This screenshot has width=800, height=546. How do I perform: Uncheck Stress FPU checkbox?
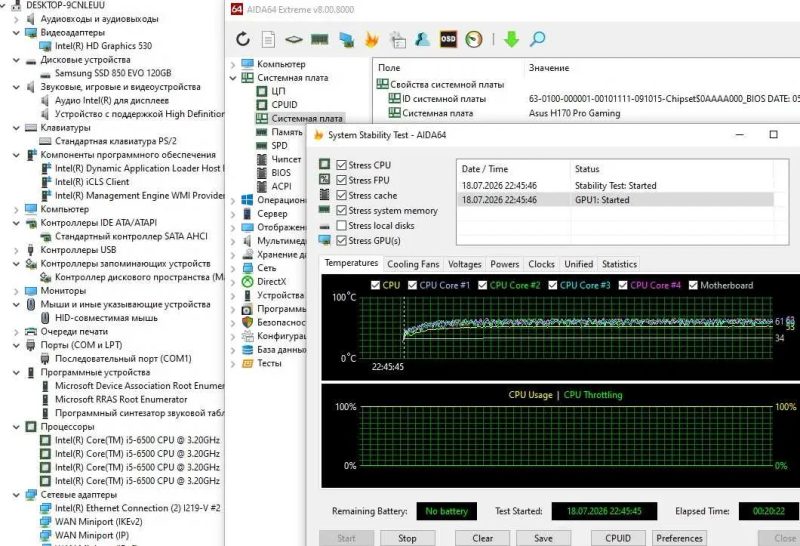click(341, 180)
